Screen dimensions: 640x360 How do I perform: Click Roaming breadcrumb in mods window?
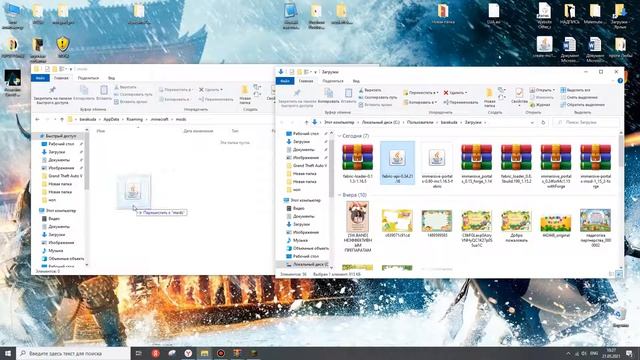click(x=134, y=120)
